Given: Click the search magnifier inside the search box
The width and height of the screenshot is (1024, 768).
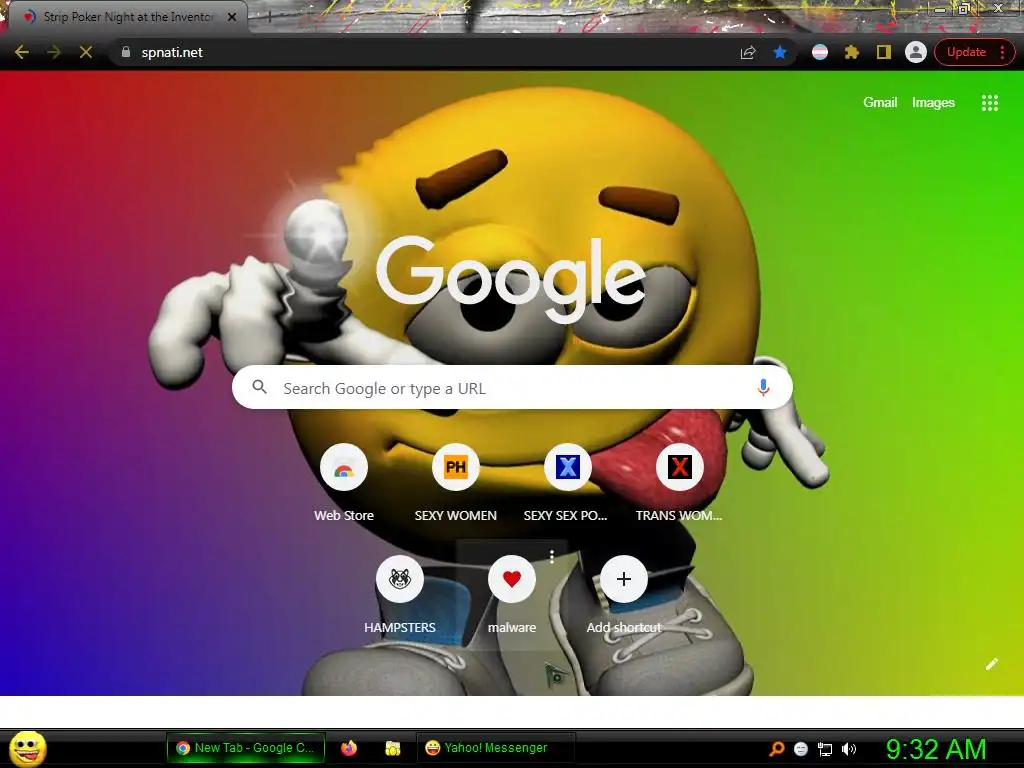Looking at the screenshot, I should tap(259, 387).
